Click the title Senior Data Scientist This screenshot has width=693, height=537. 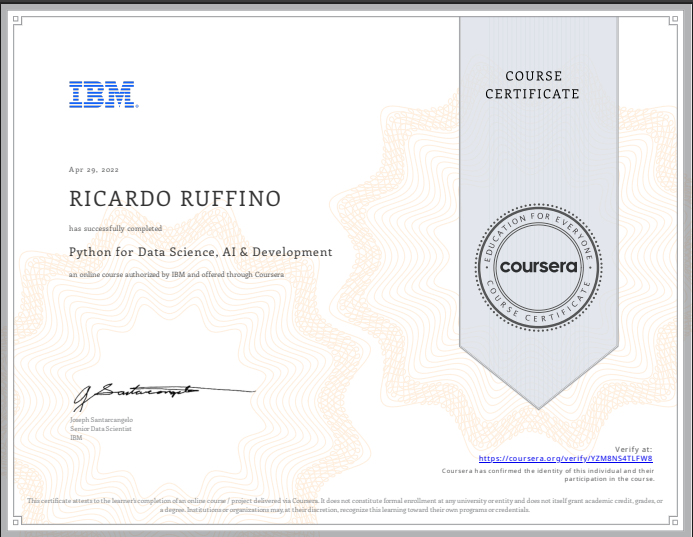point(101,429)
